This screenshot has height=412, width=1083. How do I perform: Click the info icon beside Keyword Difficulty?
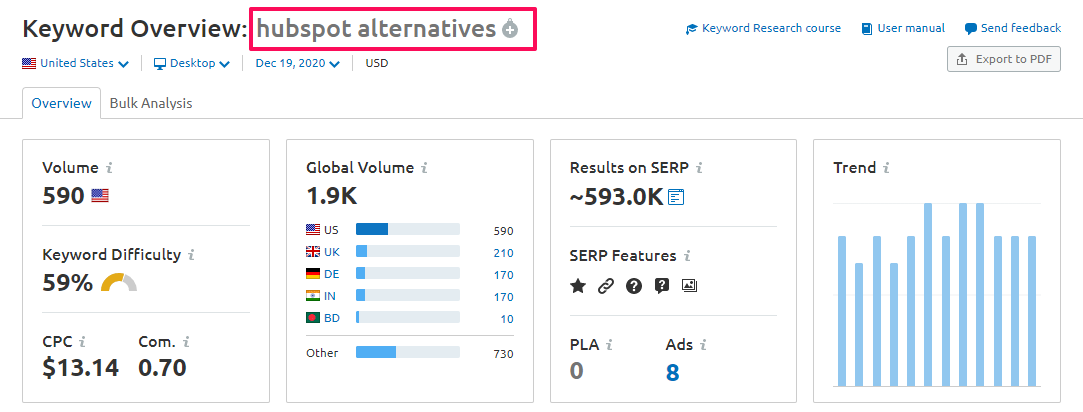point(191,255)
